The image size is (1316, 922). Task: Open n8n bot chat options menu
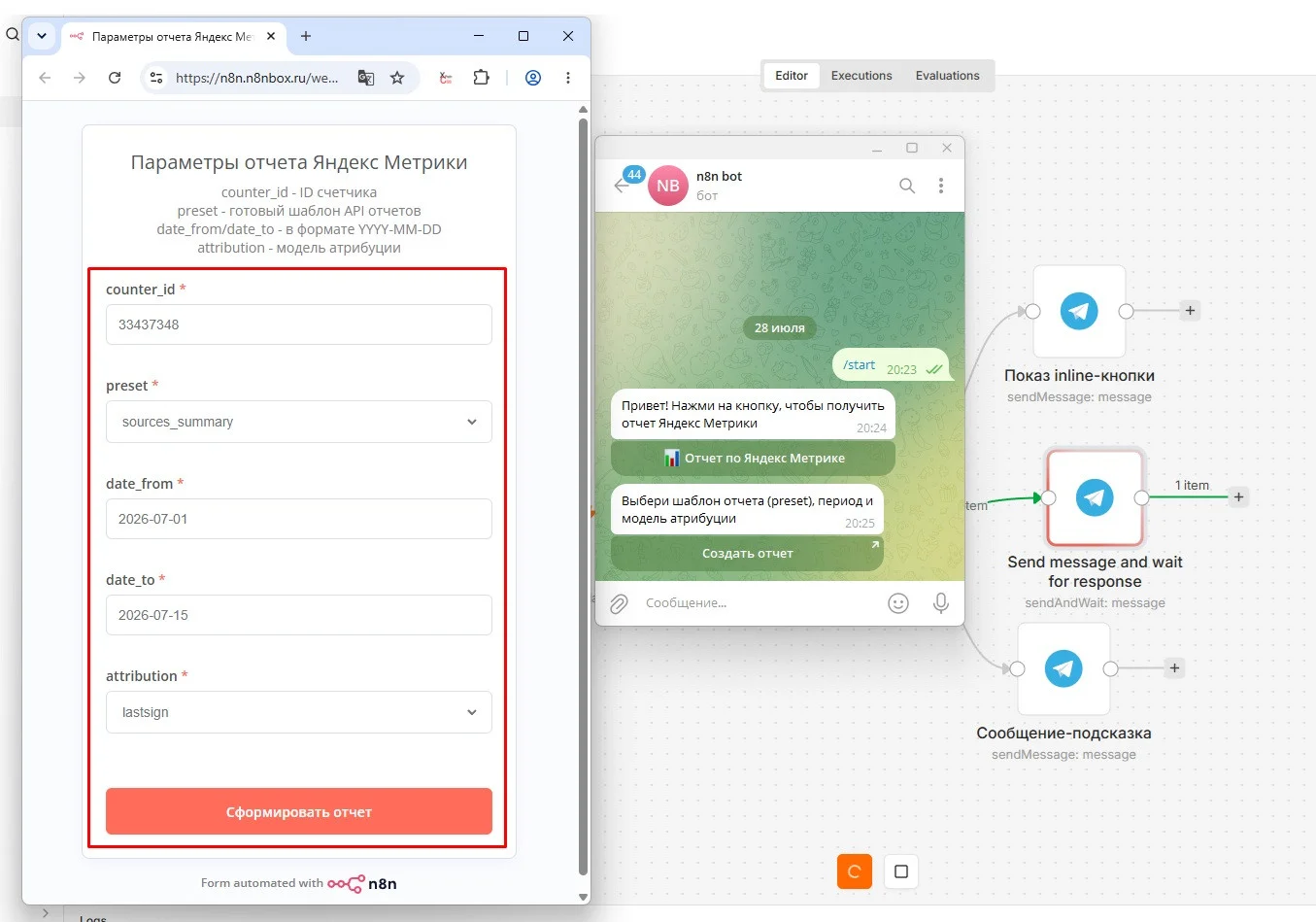coord(941,186)
